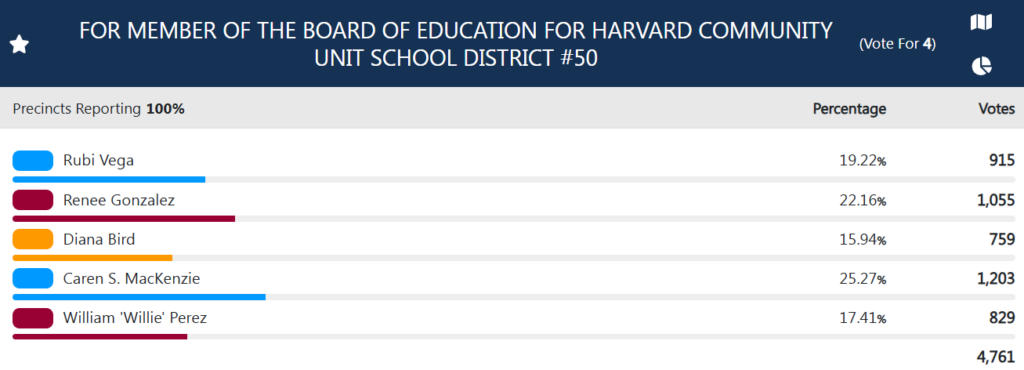Image resolution: width=1024 pixels, height=370 pixels.
Task: Click the Precincts Reporting 100% label
Action: click(x=99, y=109)
